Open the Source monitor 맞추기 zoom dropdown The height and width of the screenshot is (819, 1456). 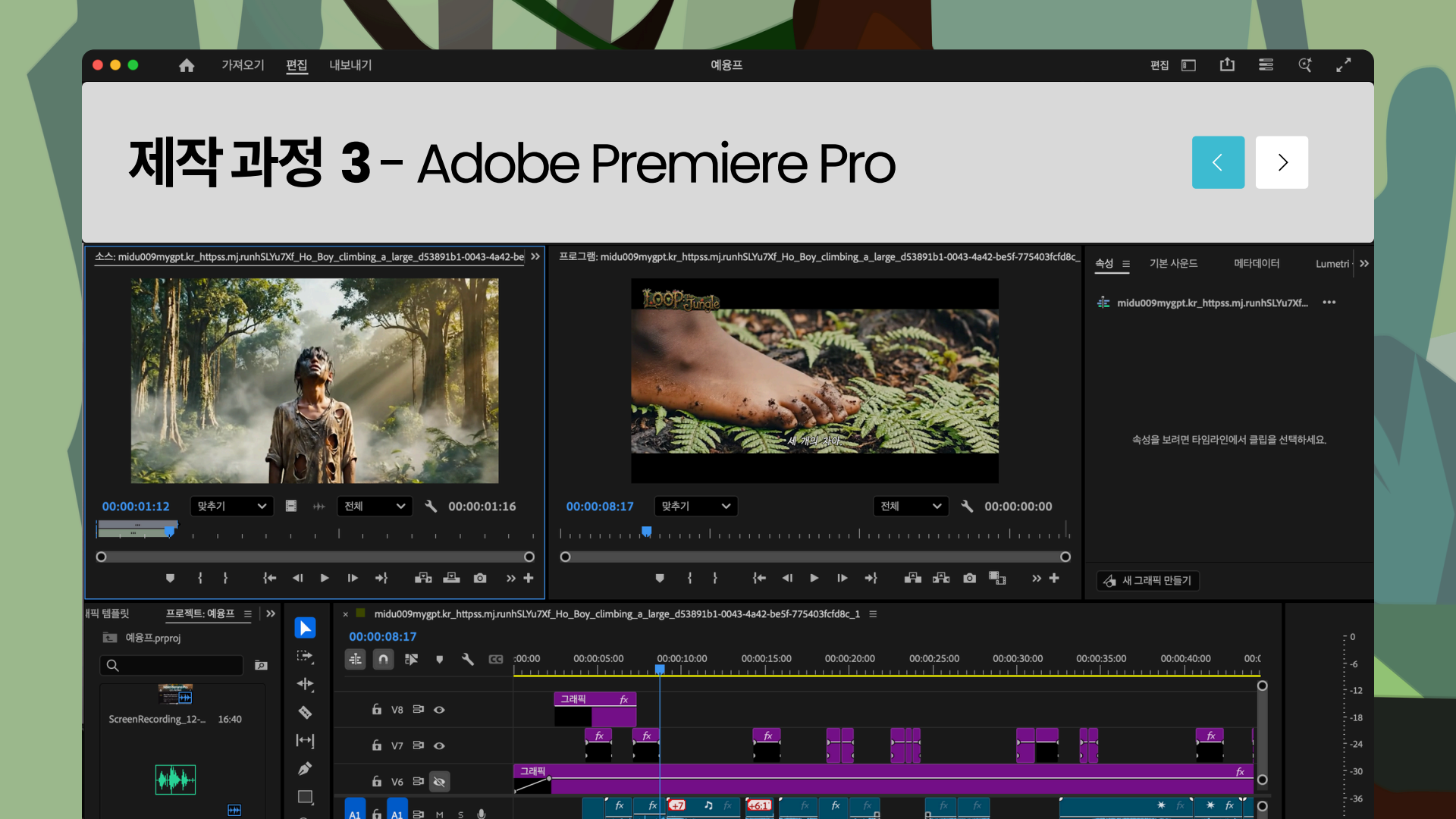(x=231, y=506)
